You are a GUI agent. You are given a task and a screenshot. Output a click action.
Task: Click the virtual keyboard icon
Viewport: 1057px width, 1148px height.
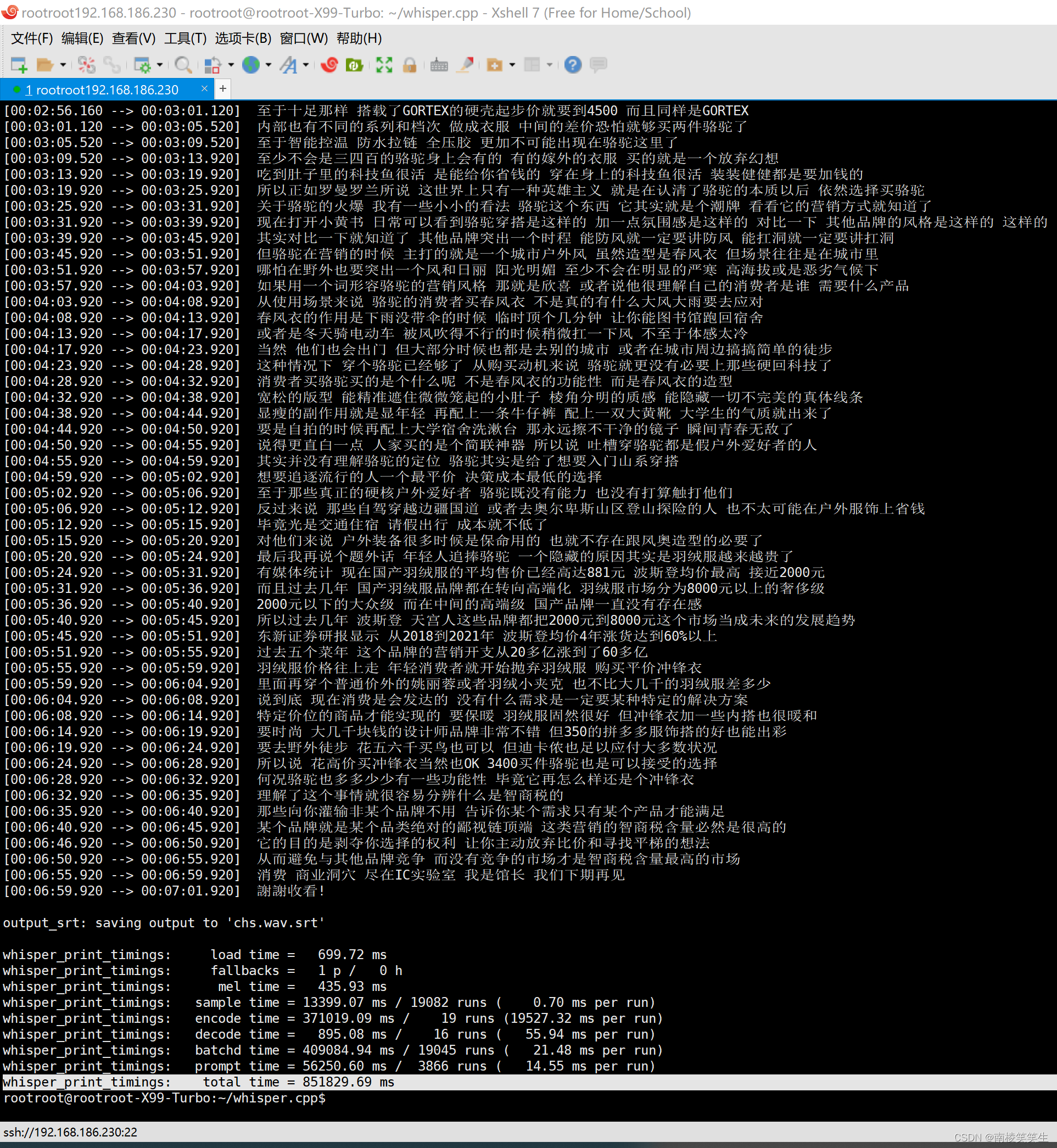(439, 65)
